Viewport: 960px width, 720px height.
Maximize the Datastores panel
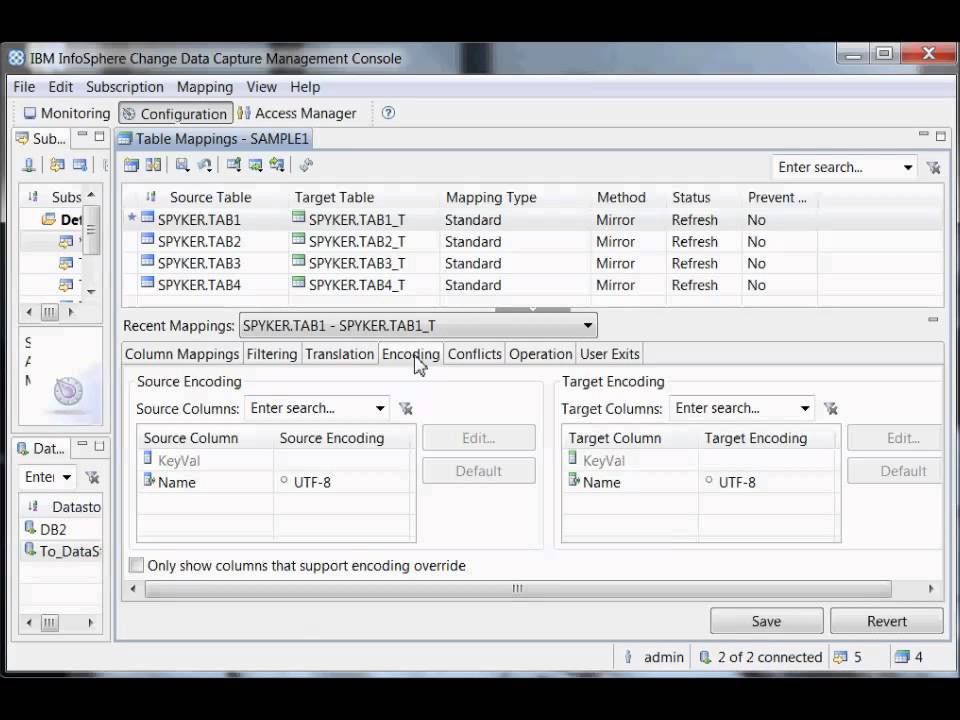click(x=99, y=446)
